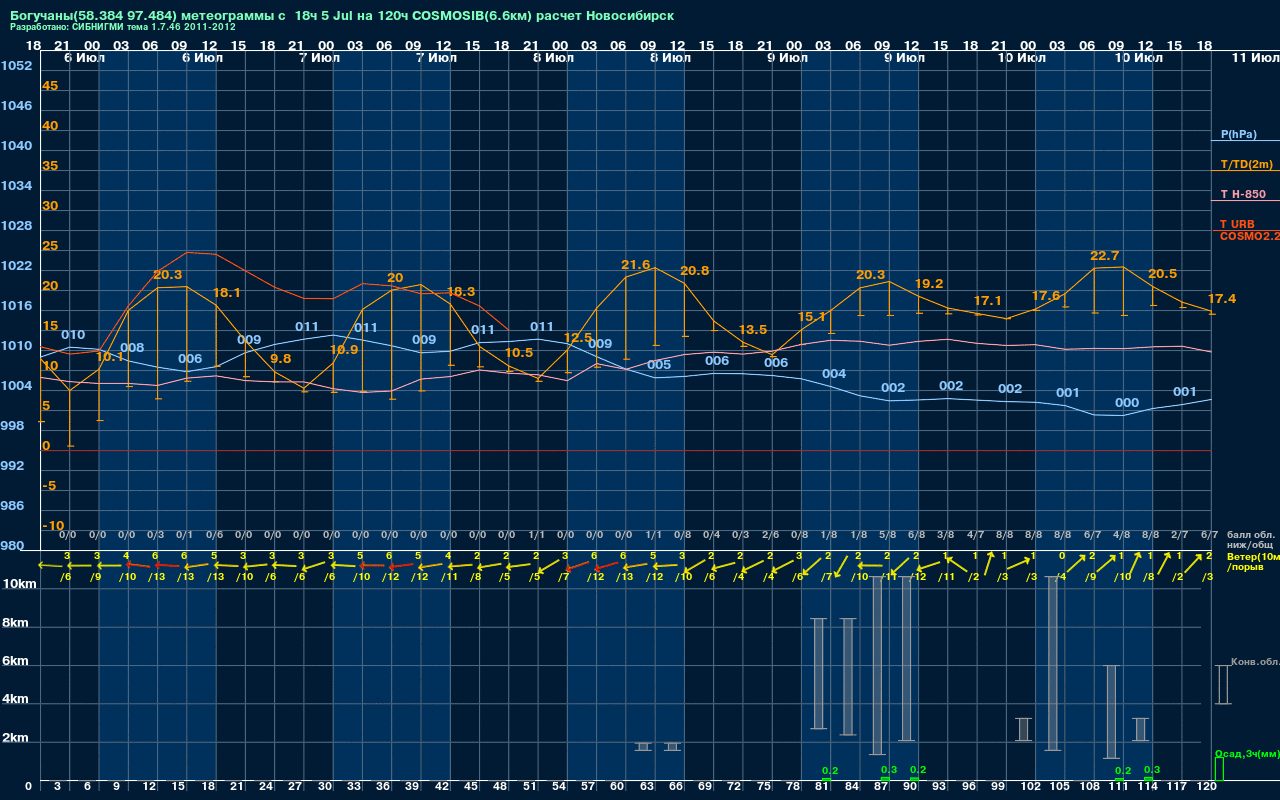Click the 45 temperature axis label
The height and width of the screenshot is (800, 1280).
[x=50, y=86]
